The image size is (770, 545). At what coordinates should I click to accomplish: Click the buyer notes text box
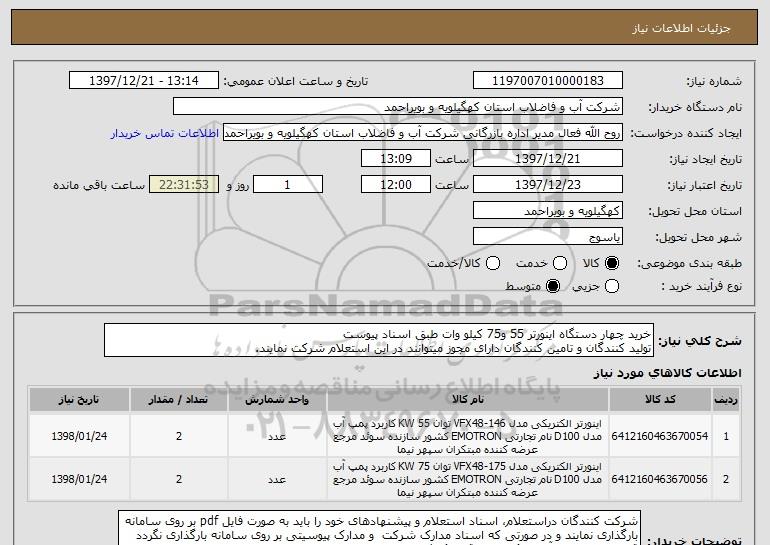380,528
